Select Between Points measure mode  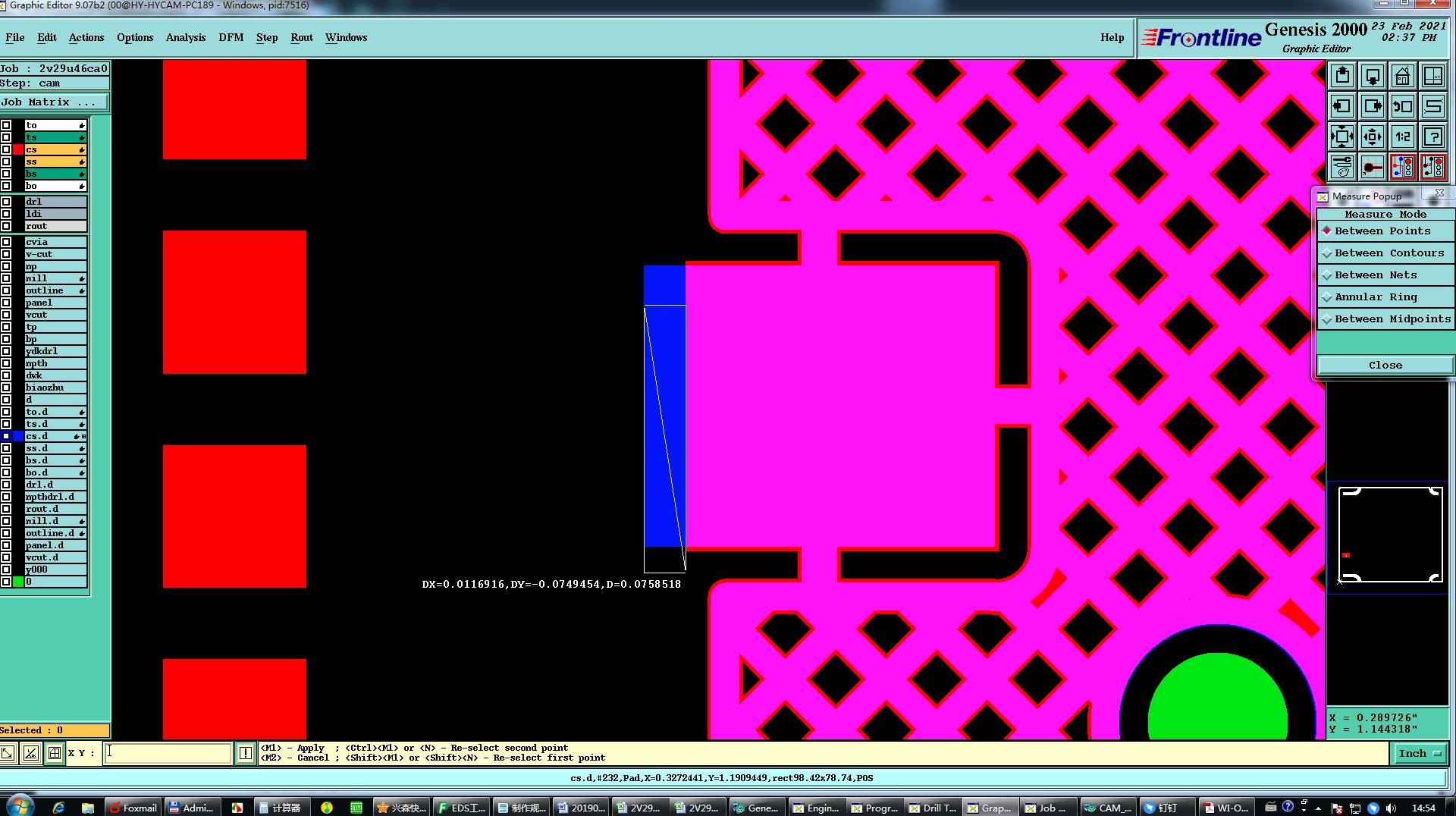(x=1385, y=231)
